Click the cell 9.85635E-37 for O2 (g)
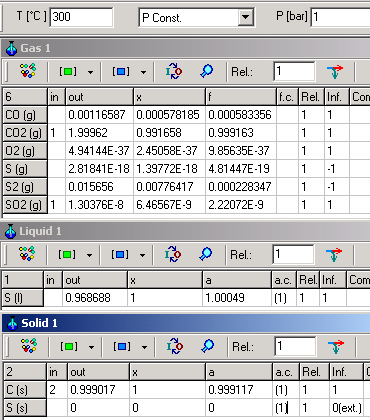 pyautogui.click(x=241, y=151)
